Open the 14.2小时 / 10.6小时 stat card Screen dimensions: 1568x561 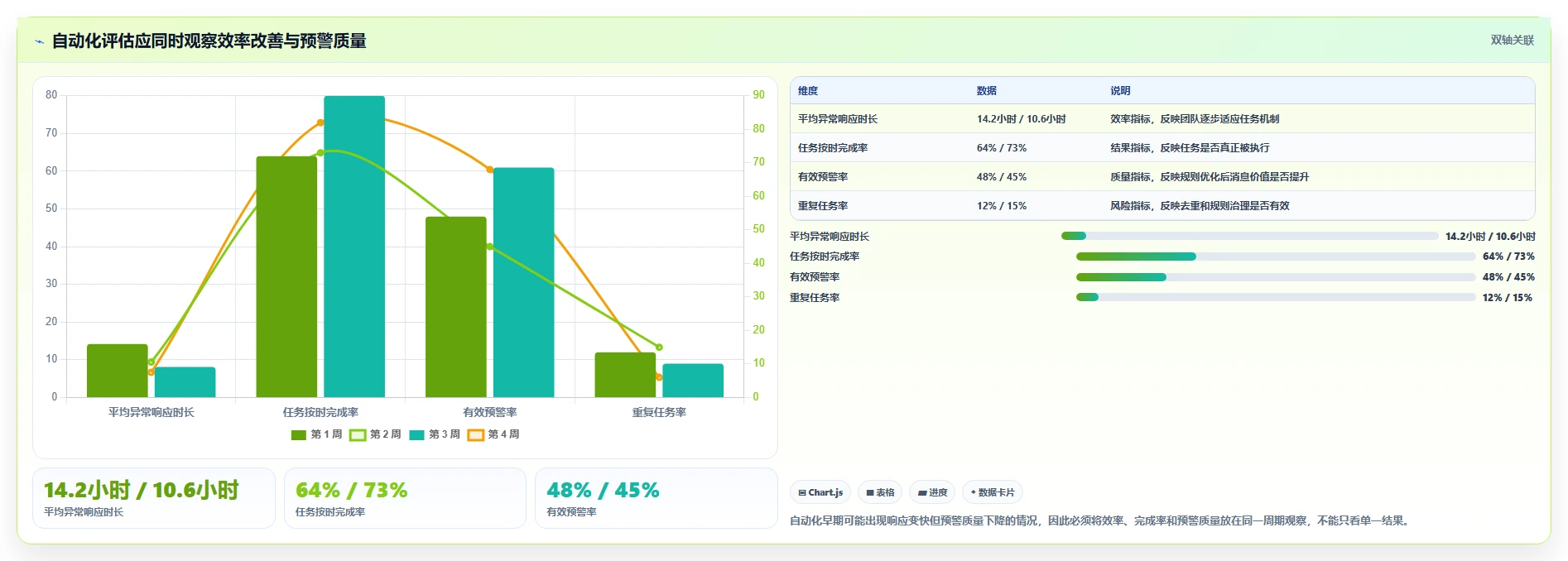154,498
